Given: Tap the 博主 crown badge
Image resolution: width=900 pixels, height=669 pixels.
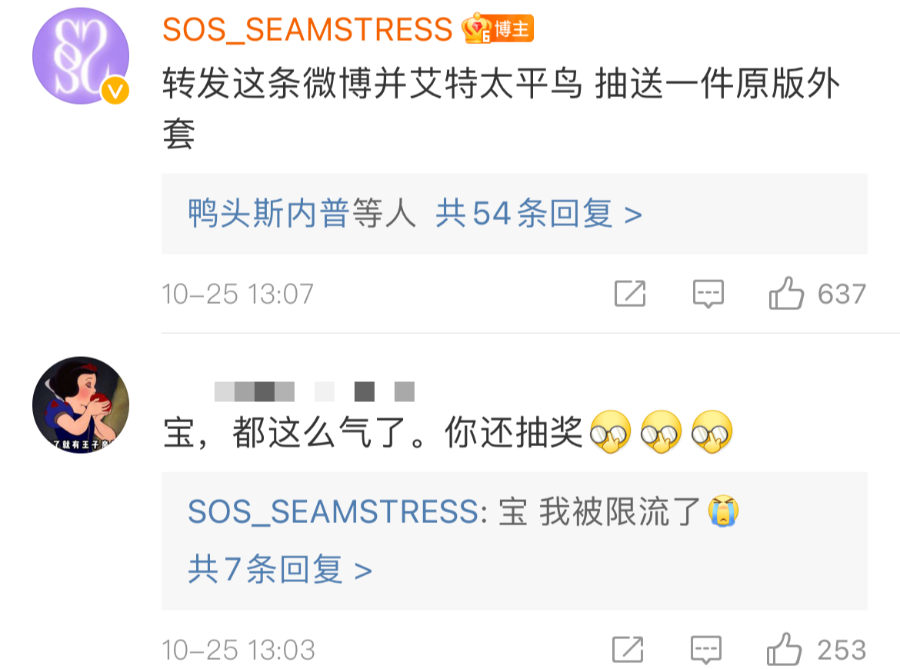Looking at the screenshot, I should [498, 28].
